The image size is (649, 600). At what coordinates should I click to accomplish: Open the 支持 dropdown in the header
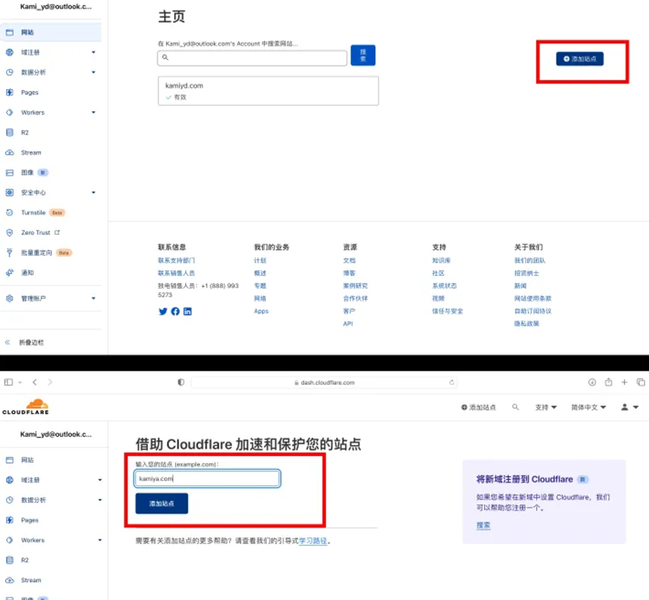pos(546,408)
